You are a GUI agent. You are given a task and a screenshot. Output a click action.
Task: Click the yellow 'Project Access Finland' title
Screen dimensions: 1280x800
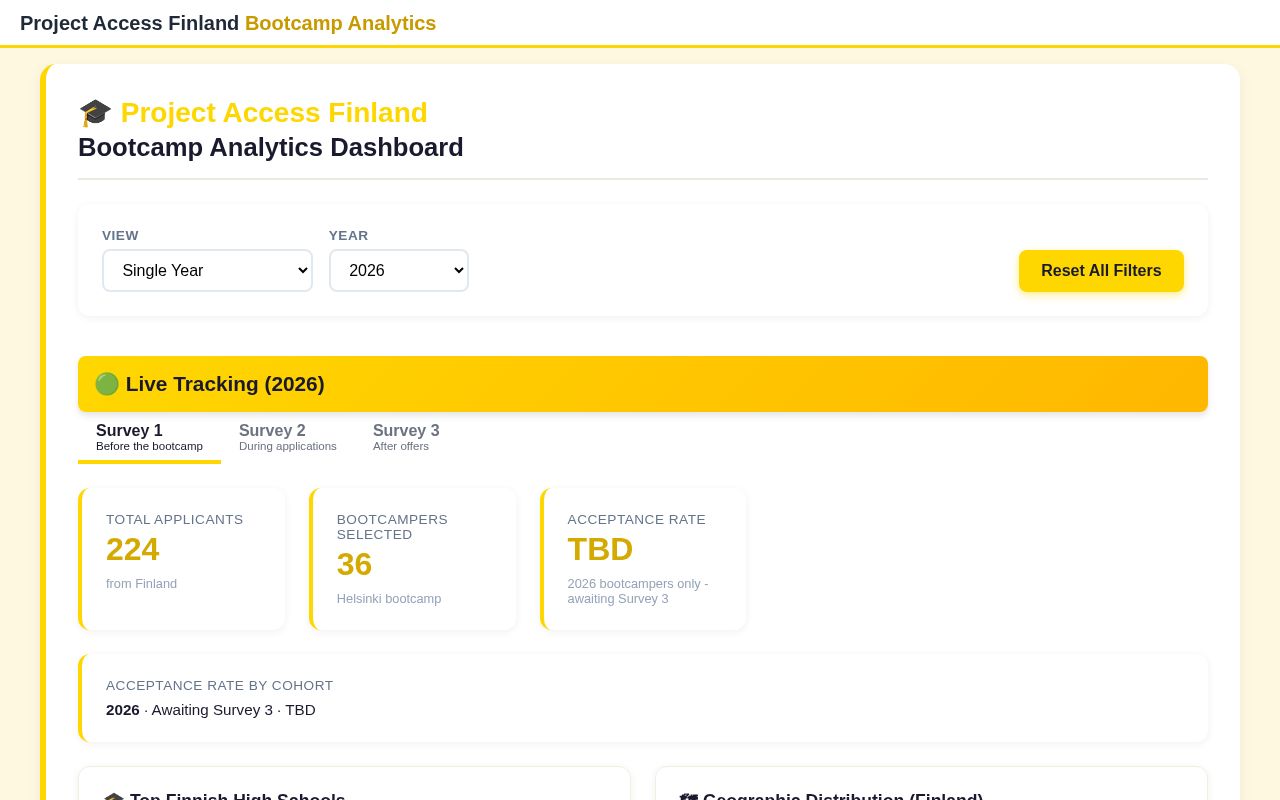(274, 113)
